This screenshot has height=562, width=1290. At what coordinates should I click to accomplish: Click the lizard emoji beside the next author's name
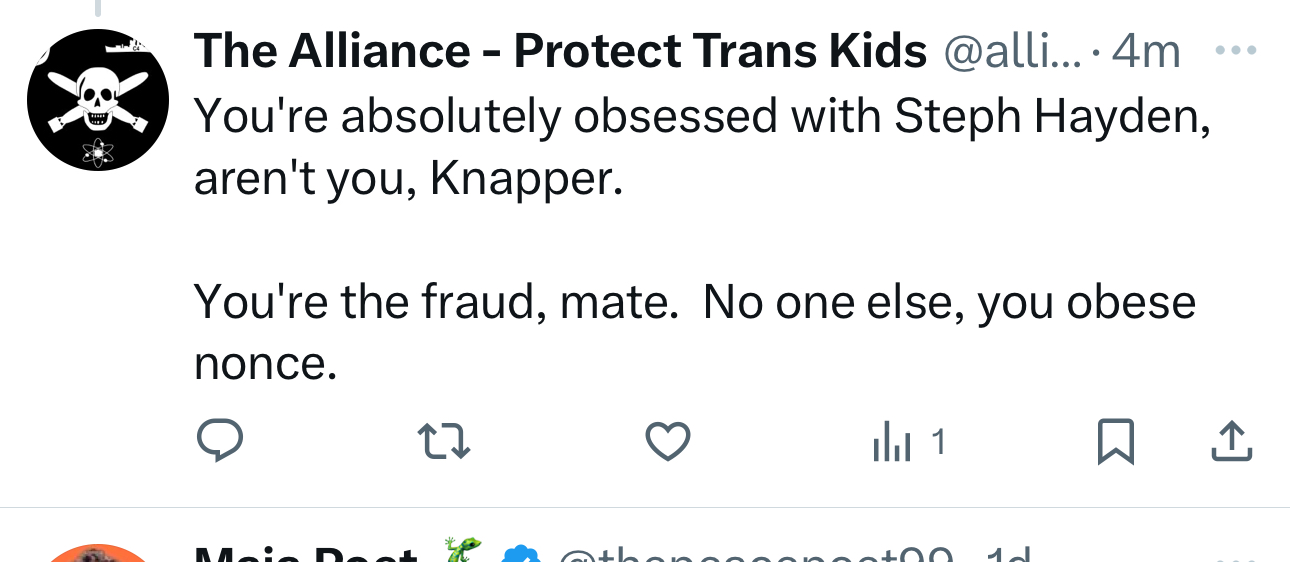pos(462,552)
